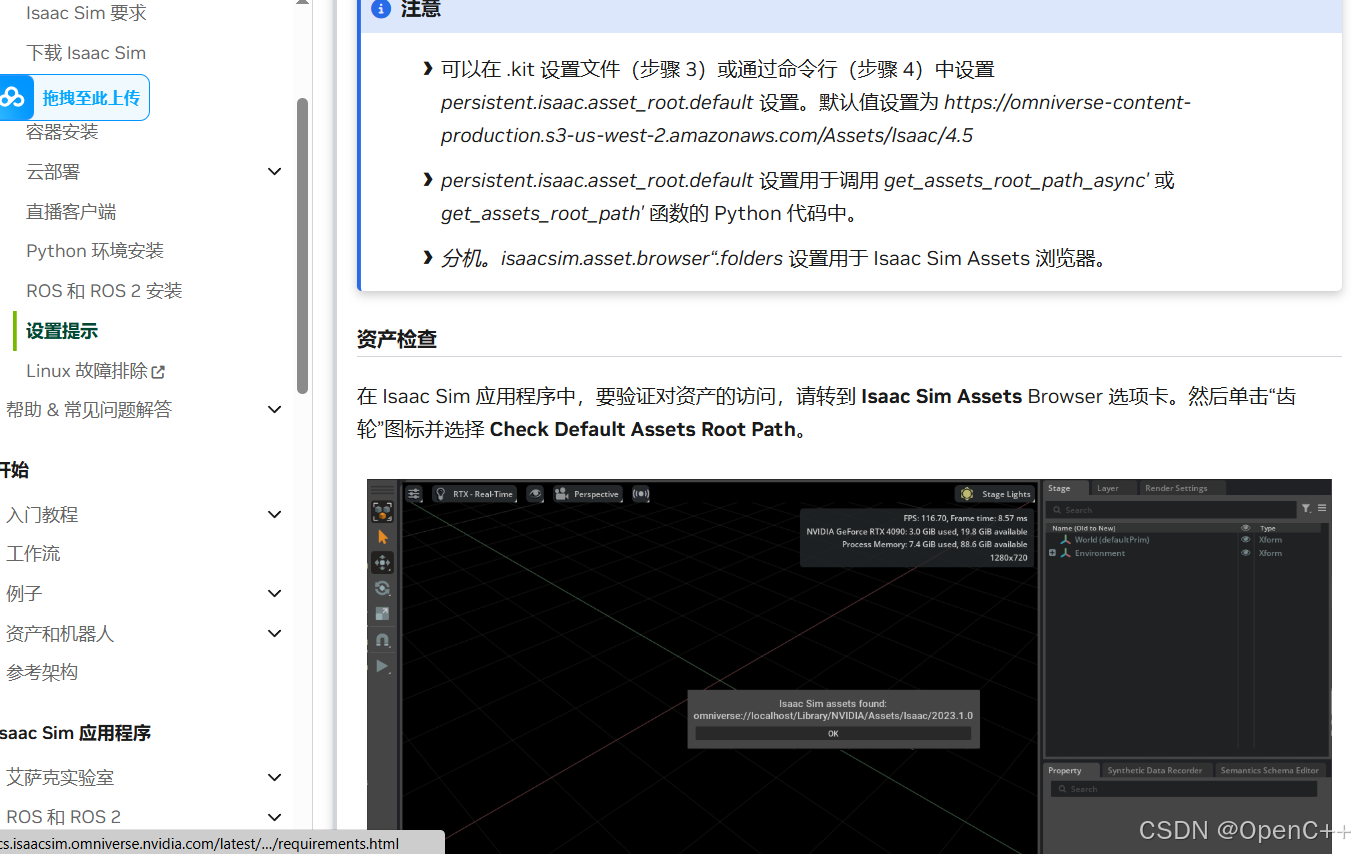Image resolution: width=1355 pixels, height=854 pixels.
Task: Click the blue info icon beside 注意
Action: point(381,9)
